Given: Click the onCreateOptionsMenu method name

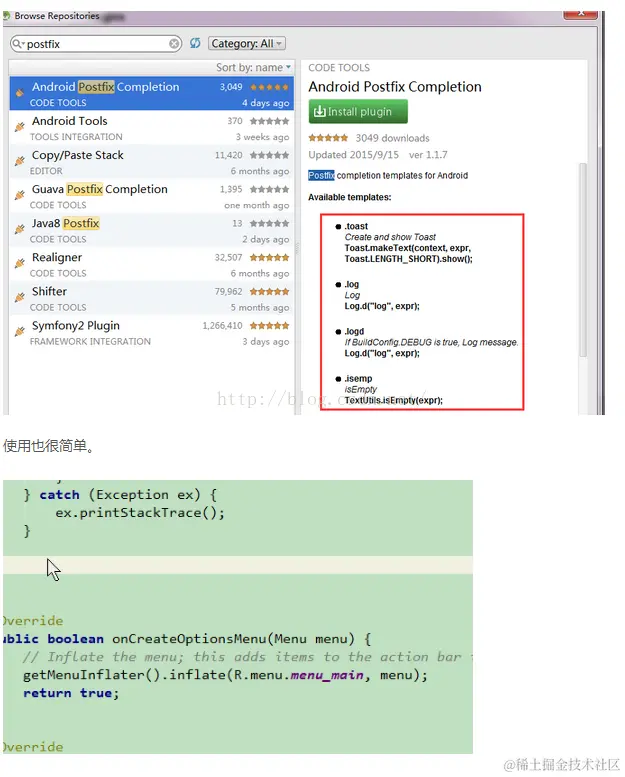Looking at the screenshot, I should [x=189, y=639].
